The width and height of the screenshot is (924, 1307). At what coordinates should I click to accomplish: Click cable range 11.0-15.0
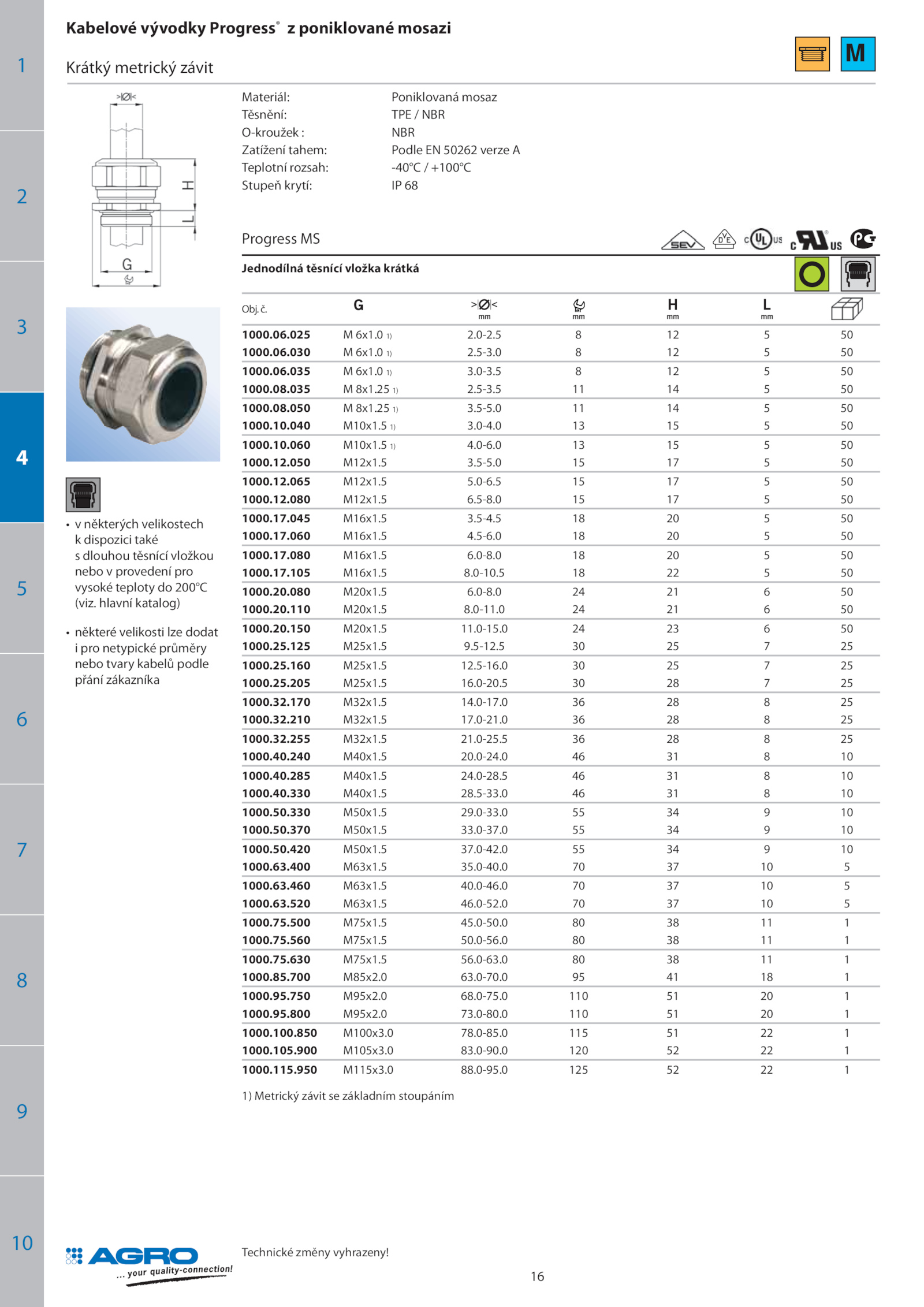pos(484,629)
